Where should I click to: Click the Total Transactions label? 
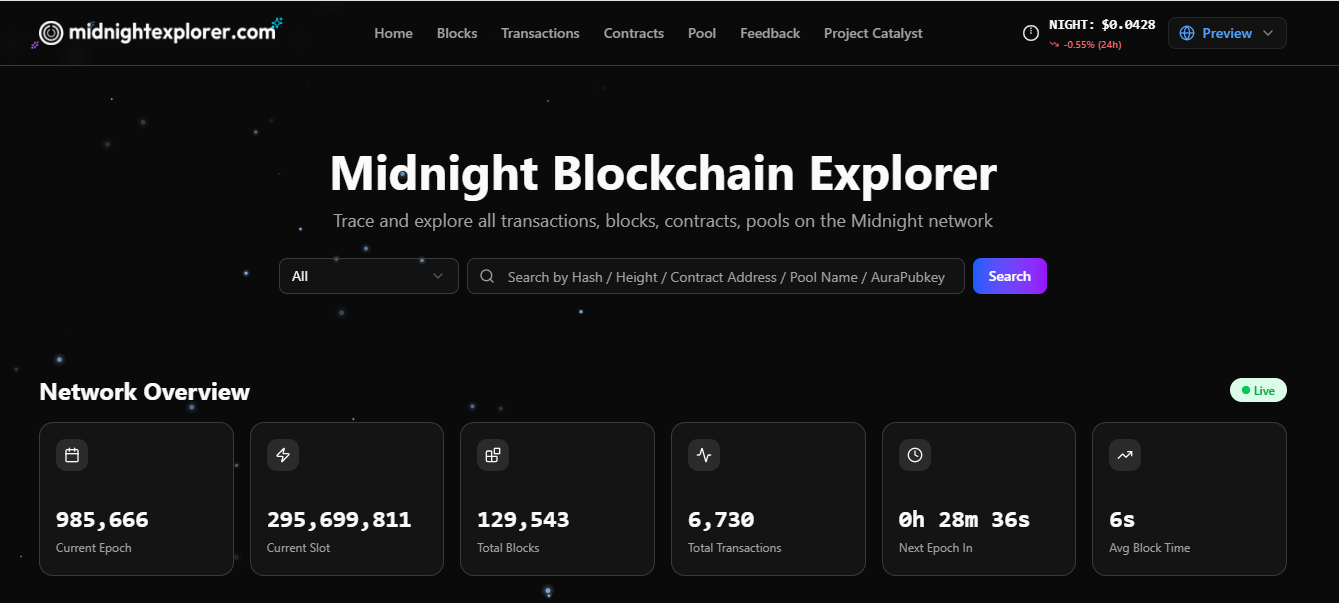(735, 548)
